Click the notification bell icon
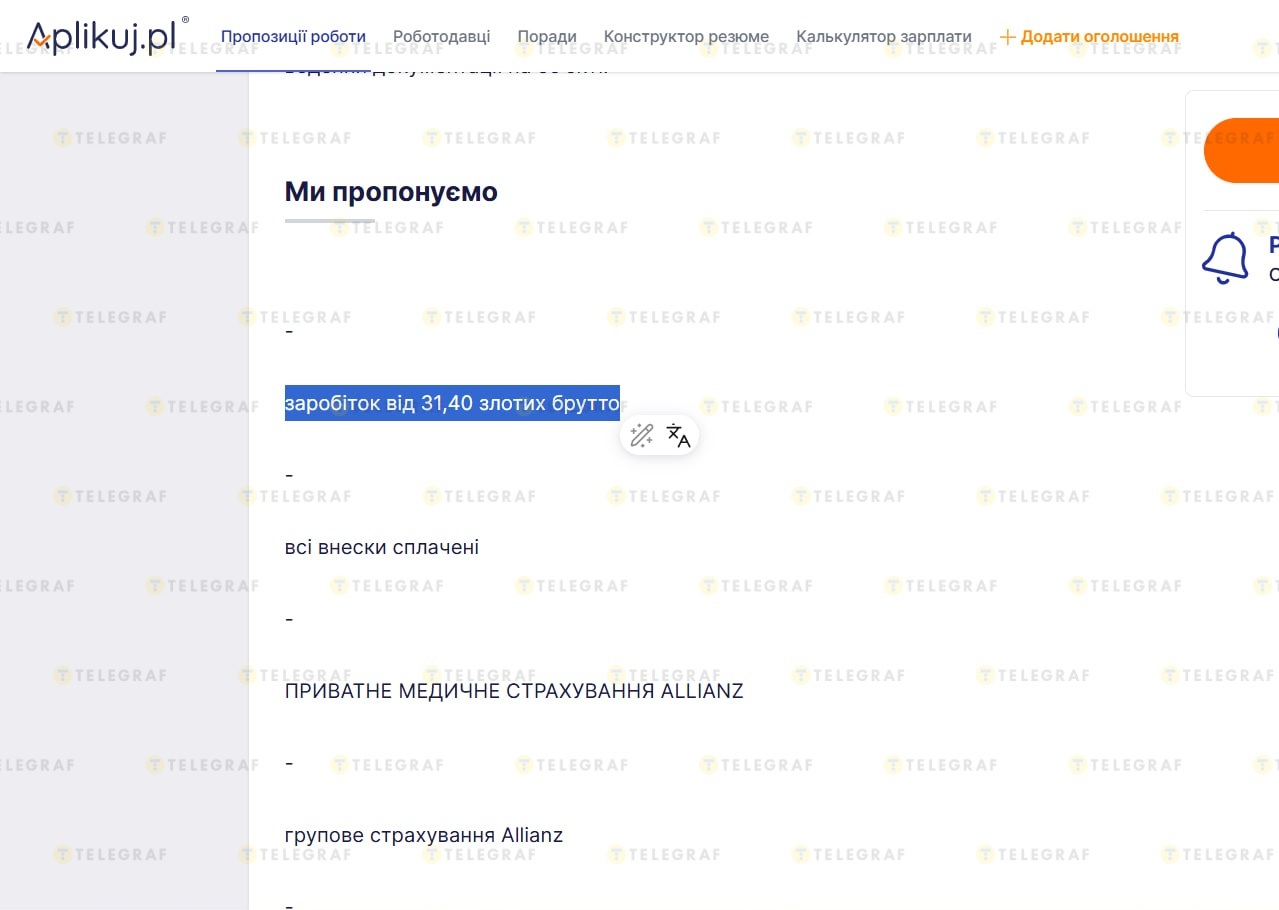 point(1225,259)
